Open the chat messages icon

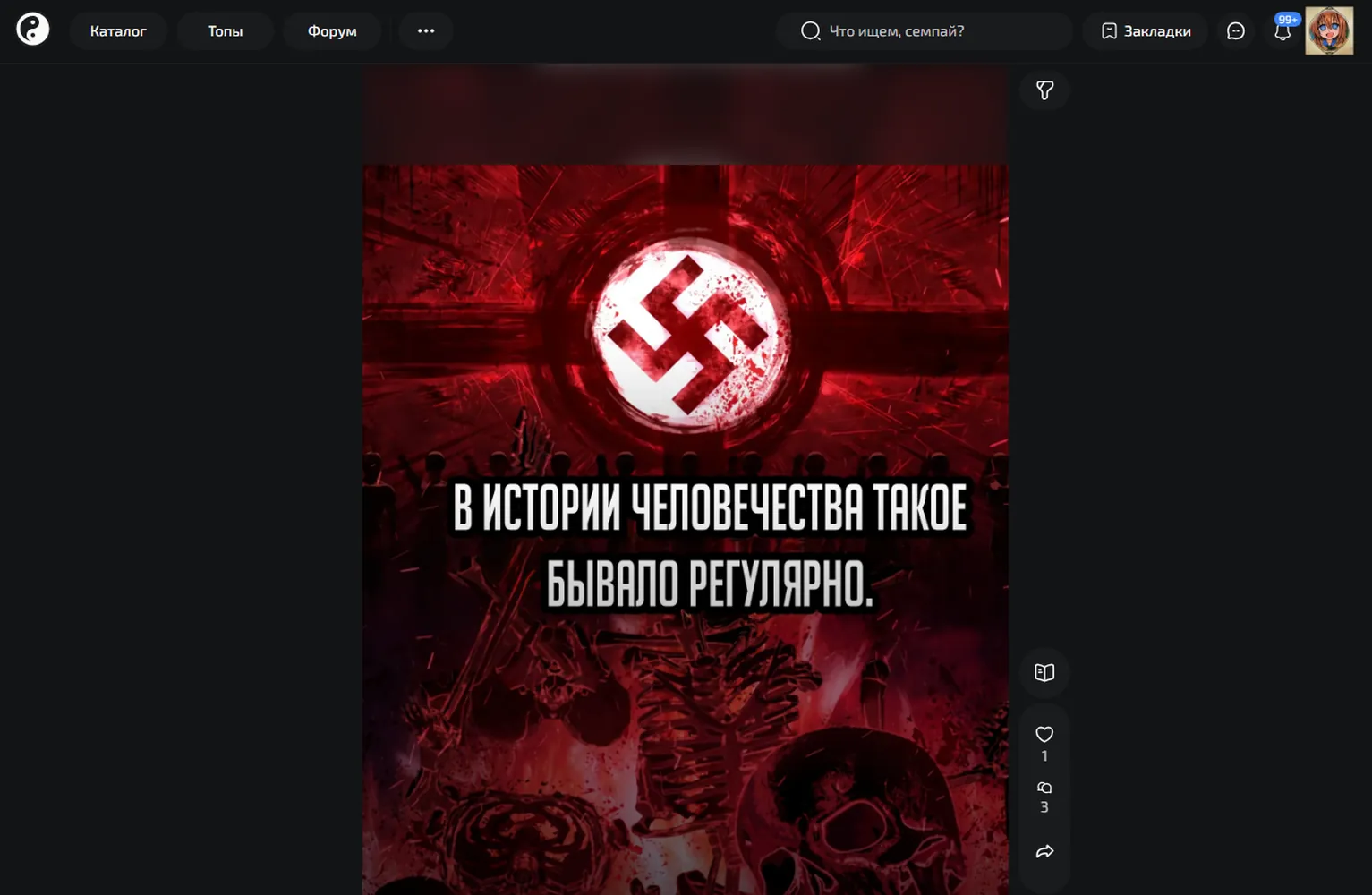click(1236, 30)
